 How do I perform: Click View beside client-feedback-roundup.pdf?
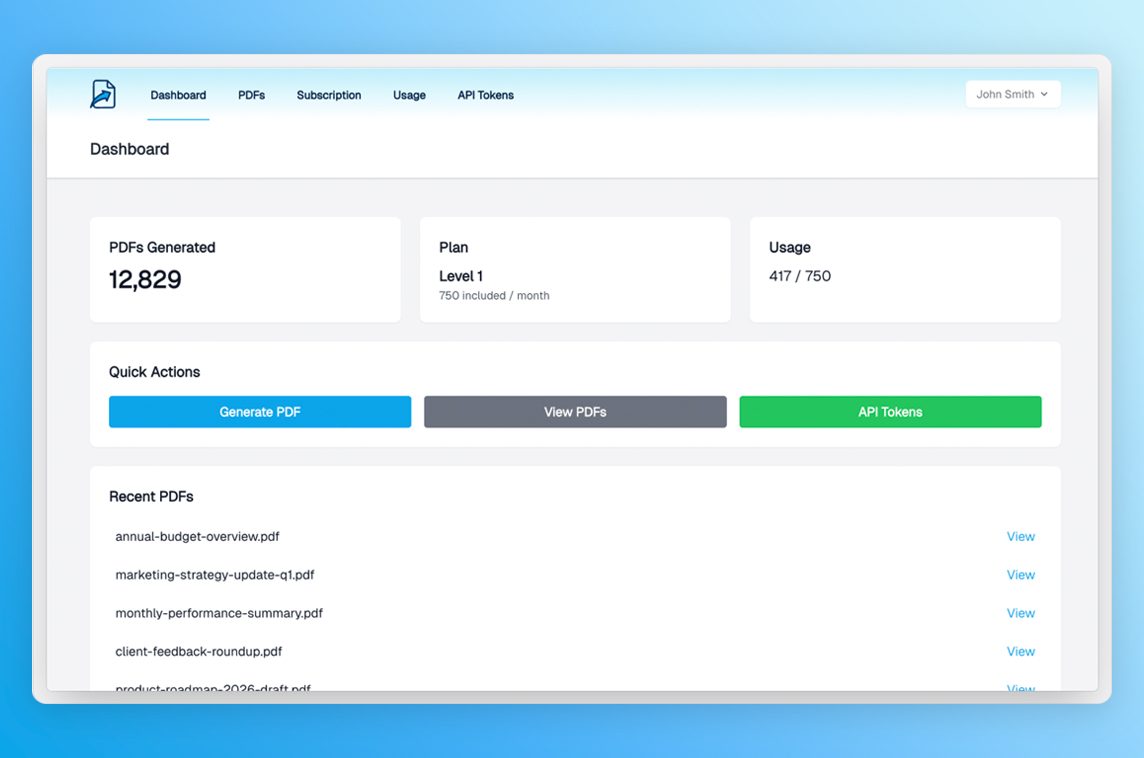1020,651
